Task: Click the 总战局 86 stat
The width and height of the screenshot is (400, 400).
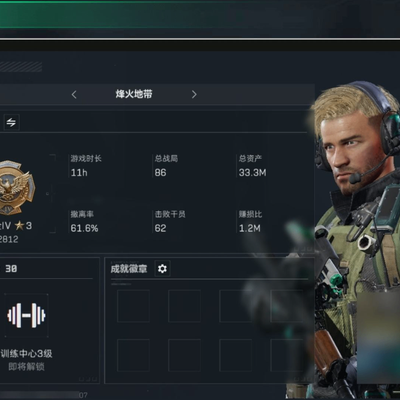Action: pos(166,166)
